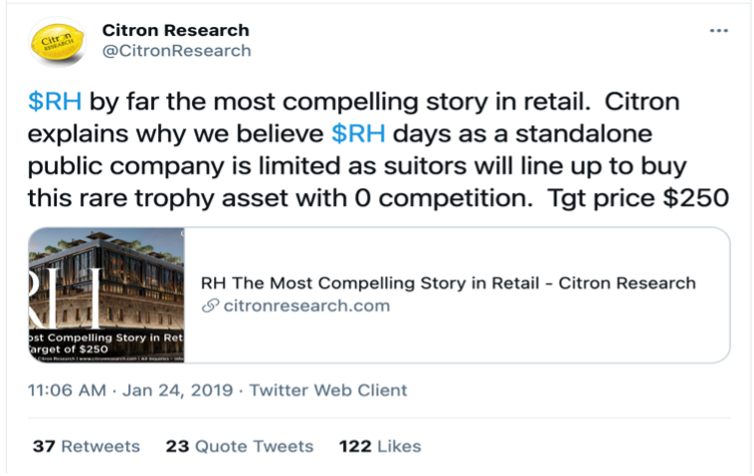
Task: Open the tweet's three-dot more options menu
Action: pos(718,31)
